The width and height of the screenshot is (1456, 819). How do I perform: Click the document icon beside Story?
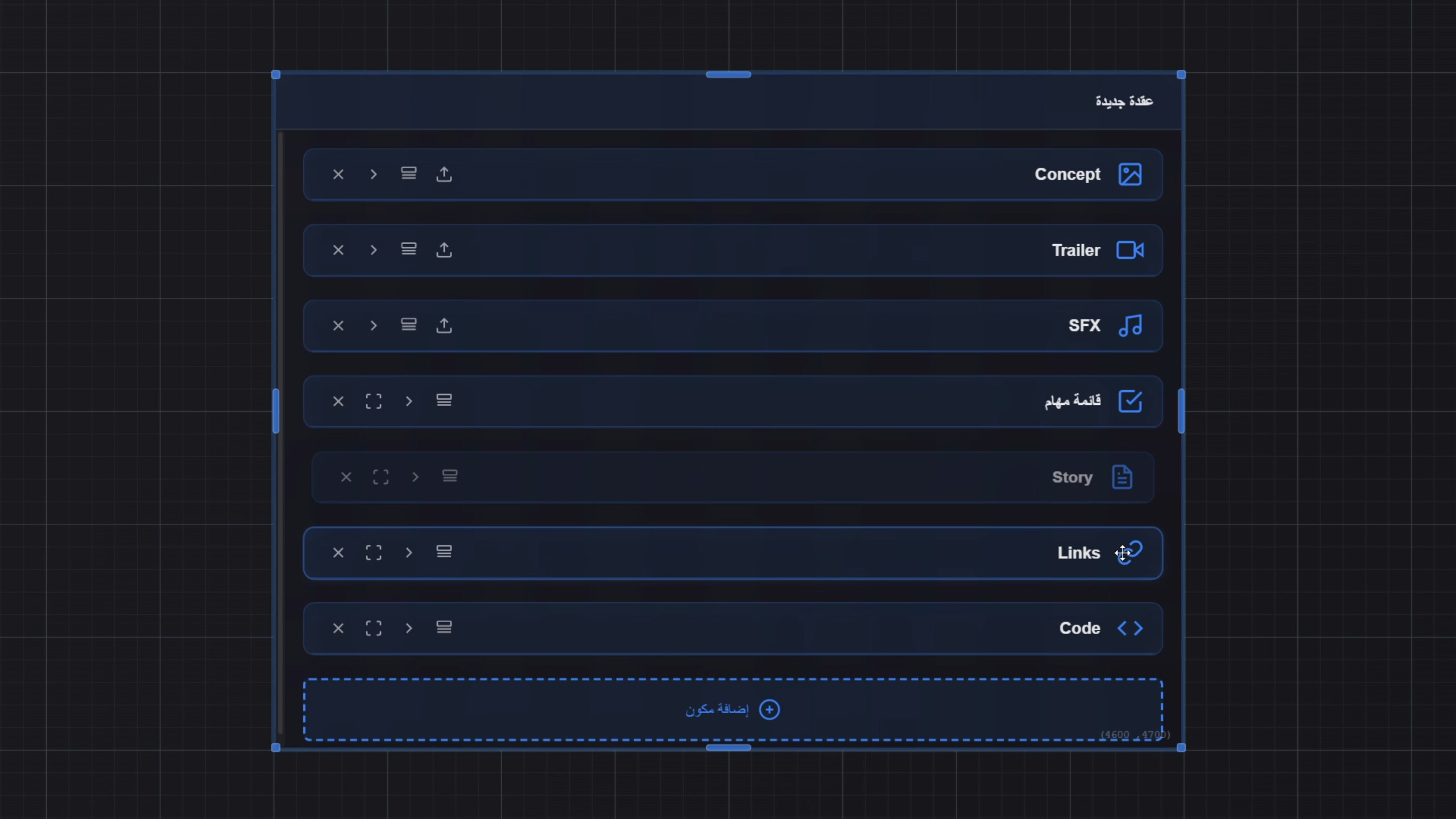point(1120,477)
